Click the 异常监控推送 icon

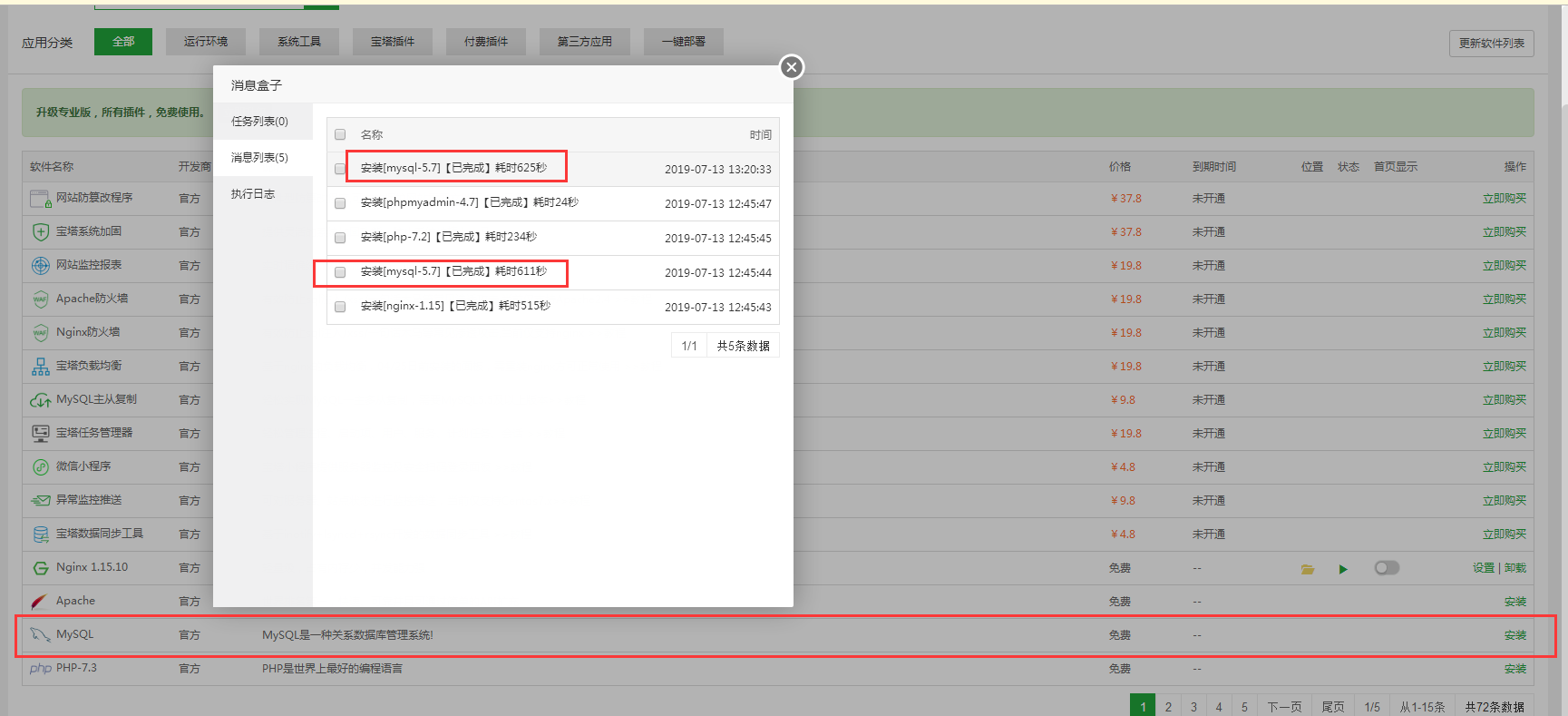pyautogui.click(x=41, y=500)
